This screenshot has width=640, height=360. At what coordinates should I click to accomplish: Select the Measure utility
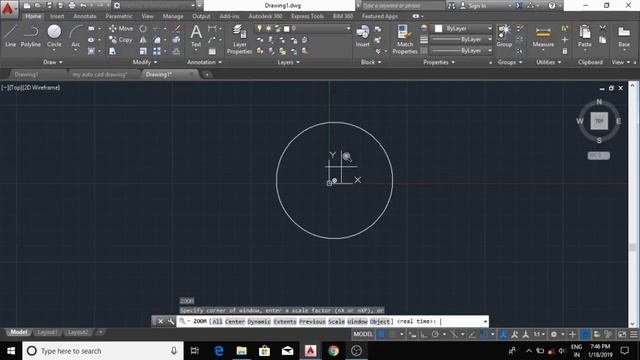[x=543, y=37]
